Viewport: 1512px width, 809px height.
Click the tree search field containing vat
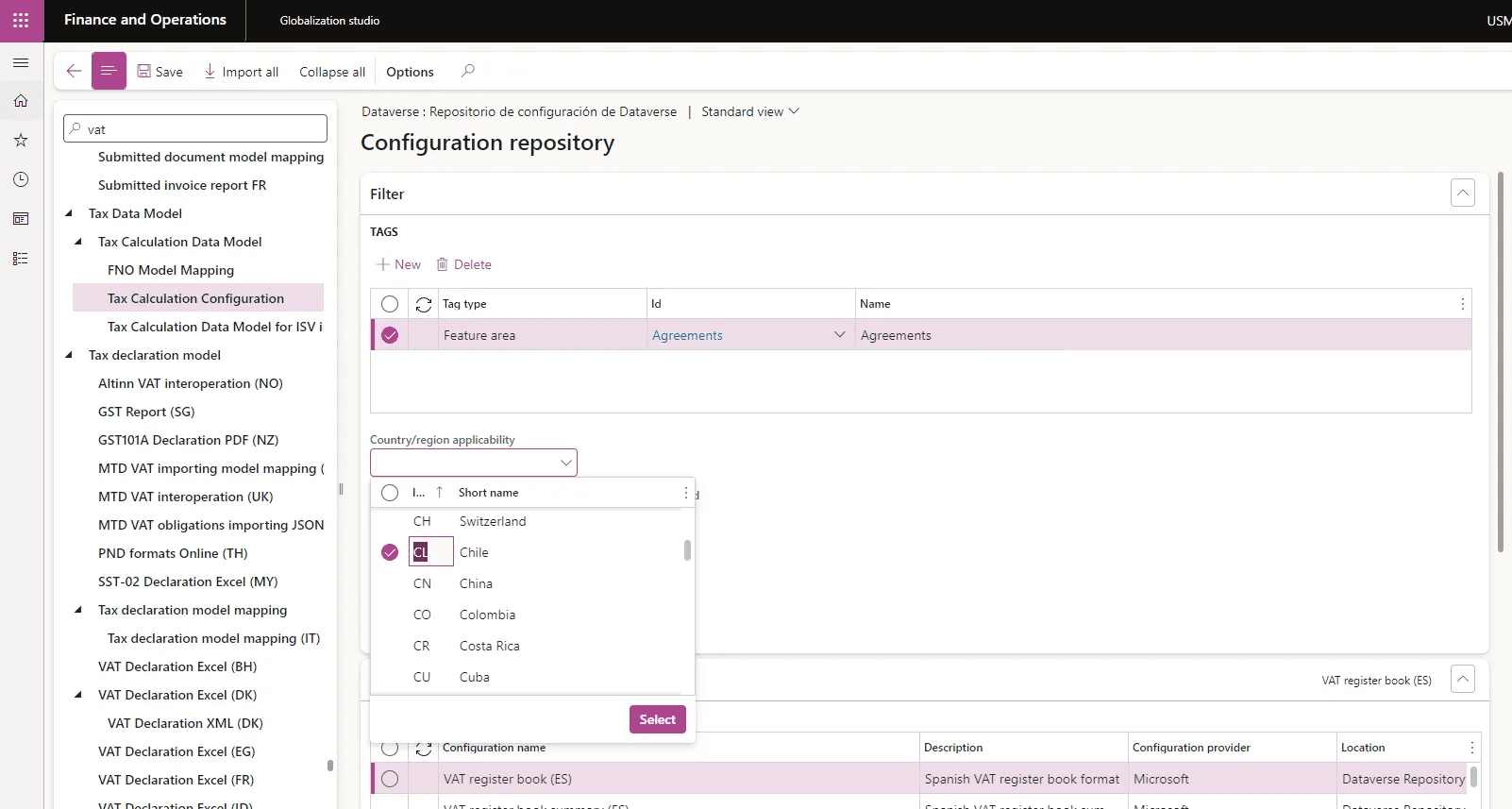(195, 129)
